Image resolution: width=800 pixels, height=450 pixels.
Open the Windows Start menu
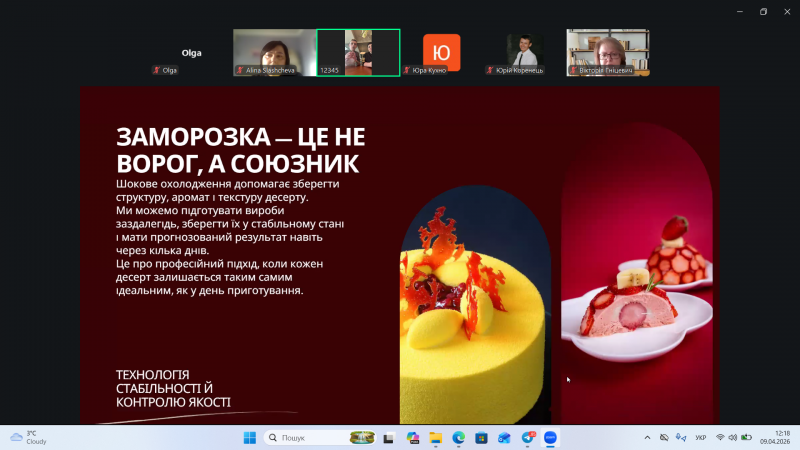pos(249,438)
